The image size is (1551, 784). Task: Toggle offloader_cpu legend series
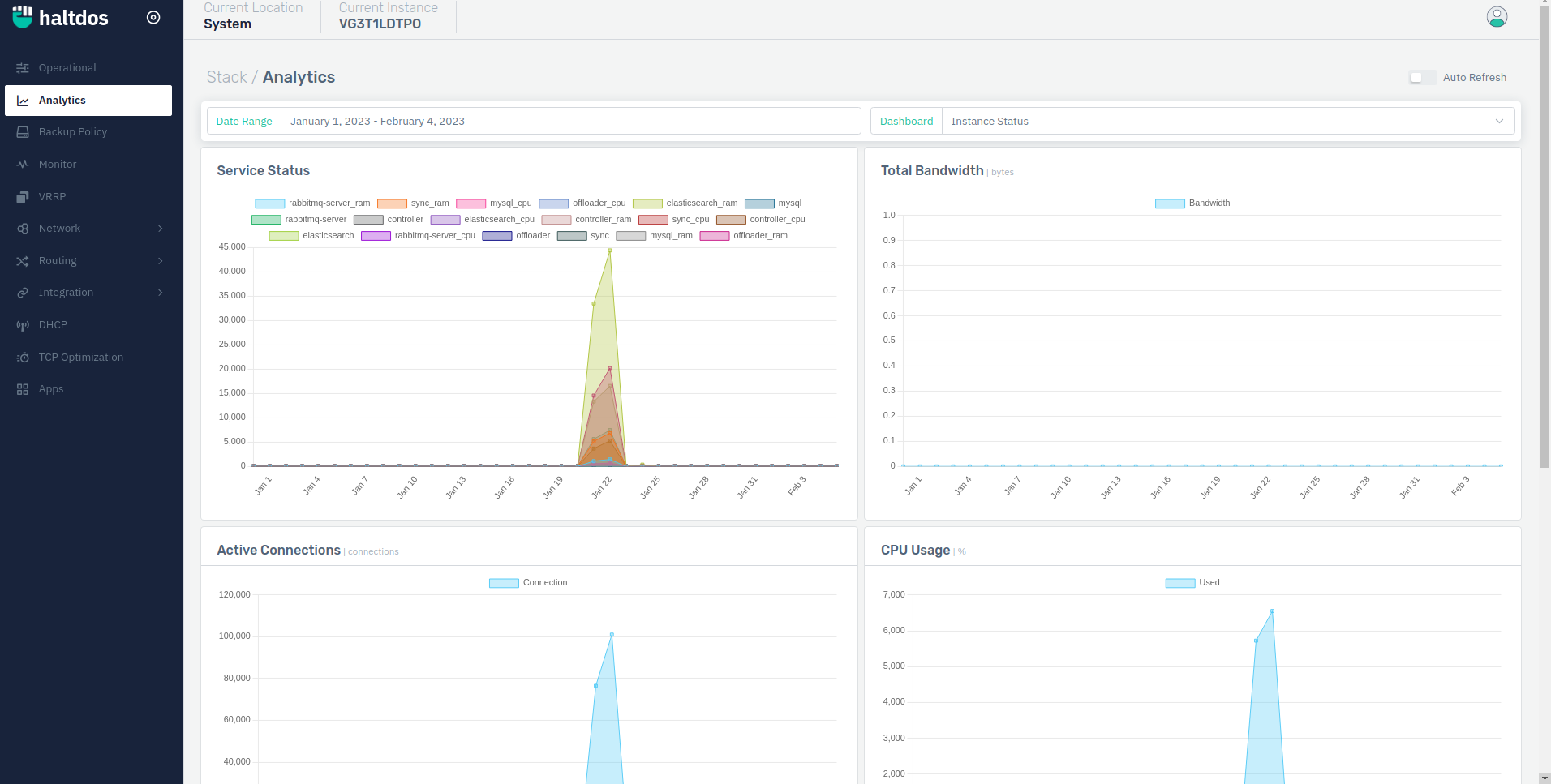click(582, 203)
